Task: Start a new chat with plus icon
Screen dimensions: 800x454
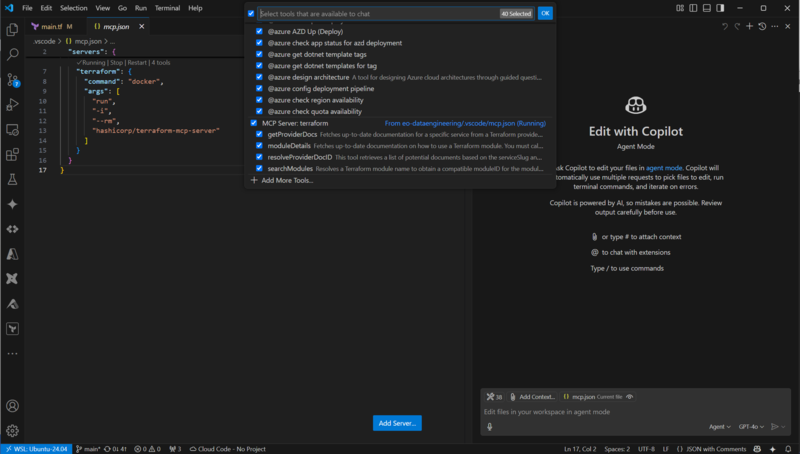Action: (x=749, y=26)
